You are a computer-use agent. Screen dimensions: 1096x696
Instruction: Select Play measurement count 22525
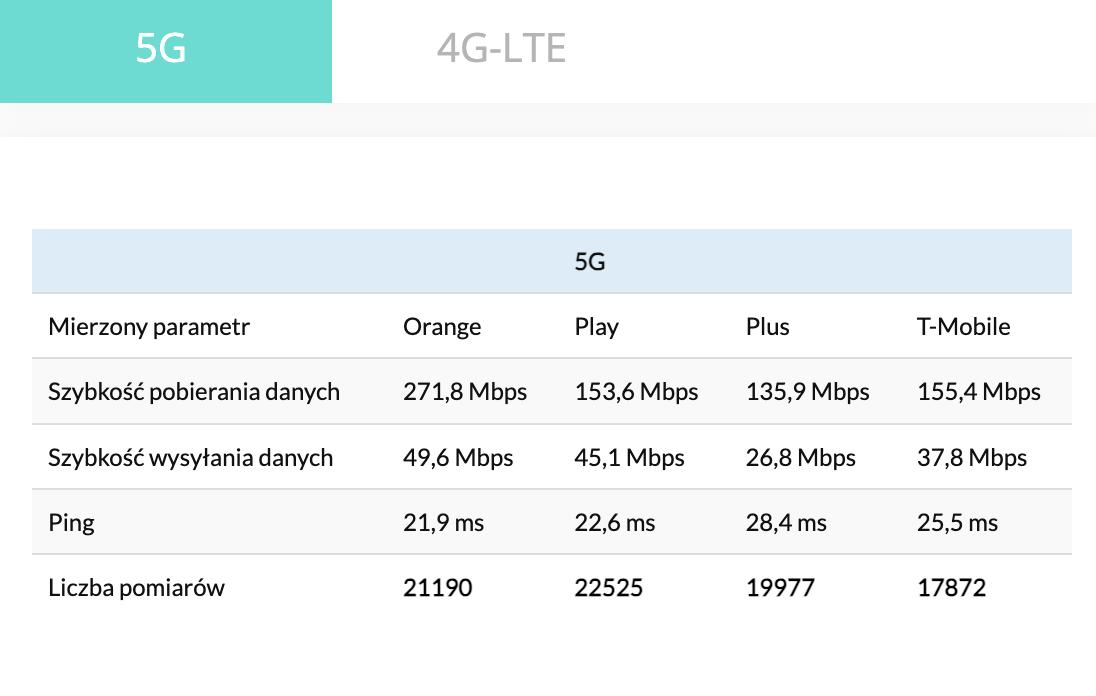[608, 588]
